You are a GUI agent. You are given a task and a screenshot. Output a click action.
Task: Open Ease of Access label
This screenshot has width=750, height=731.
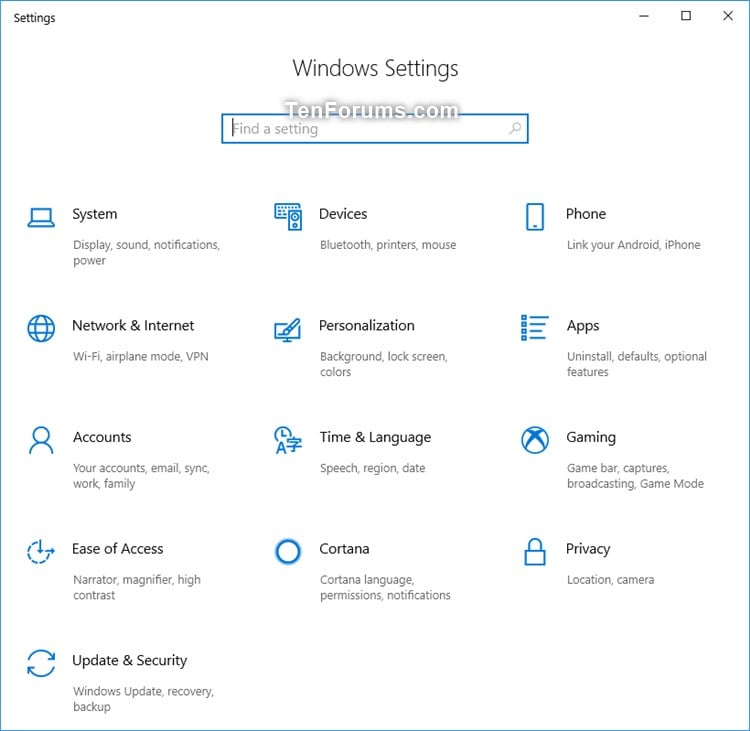click(x=118, y=549)
